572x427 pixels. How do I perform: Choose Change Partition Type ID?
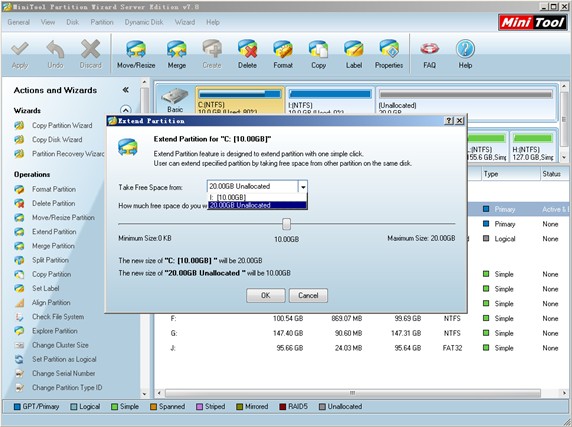pyautogui.click(x=58, y=388)
